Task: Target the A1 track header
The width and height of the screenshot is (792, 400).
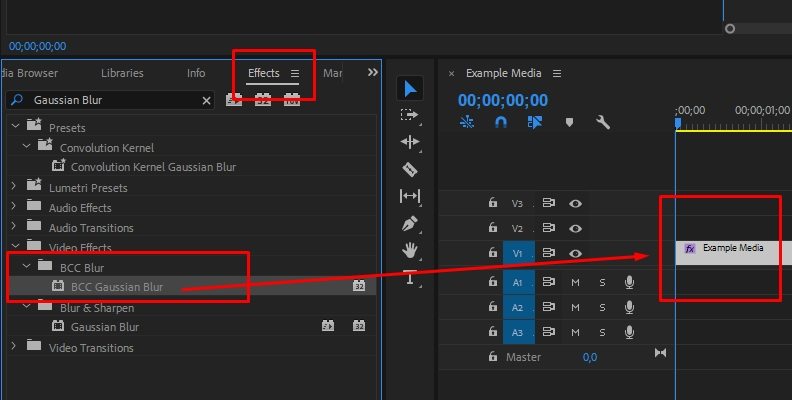Action: 518,282
